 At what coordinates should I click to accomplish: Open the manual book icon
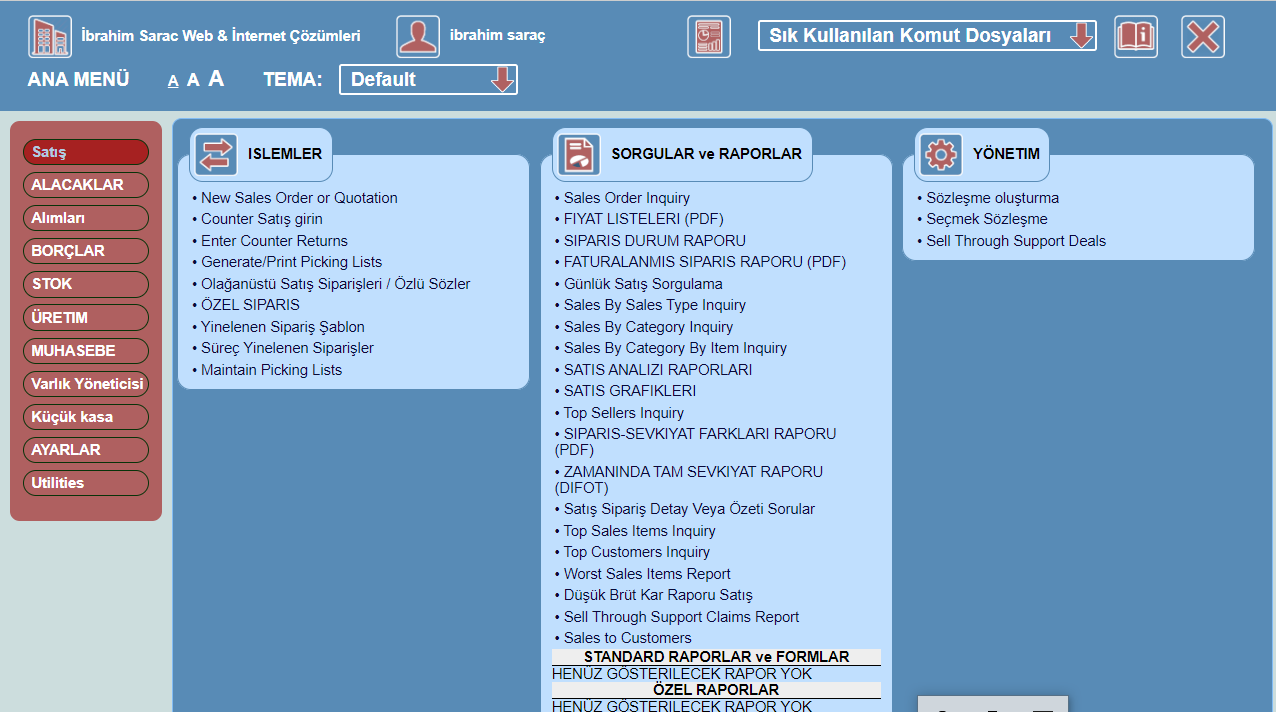(x=1136, y=36)
